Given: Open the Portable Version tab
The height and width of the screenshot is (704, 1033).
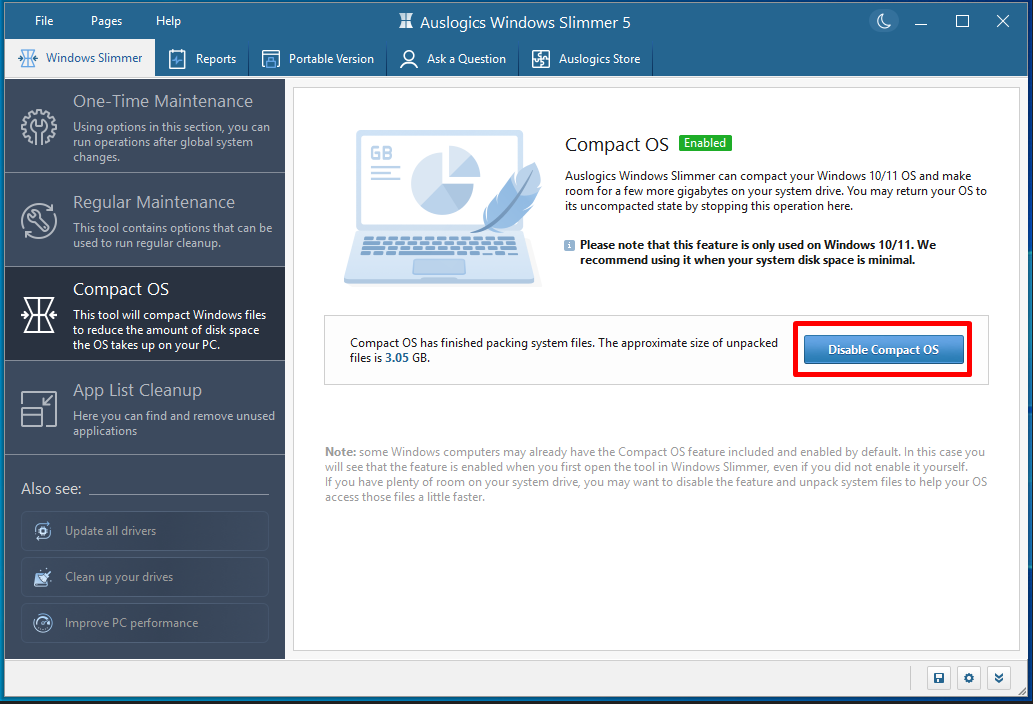Looking at the screenshot, I should [318, 59].
